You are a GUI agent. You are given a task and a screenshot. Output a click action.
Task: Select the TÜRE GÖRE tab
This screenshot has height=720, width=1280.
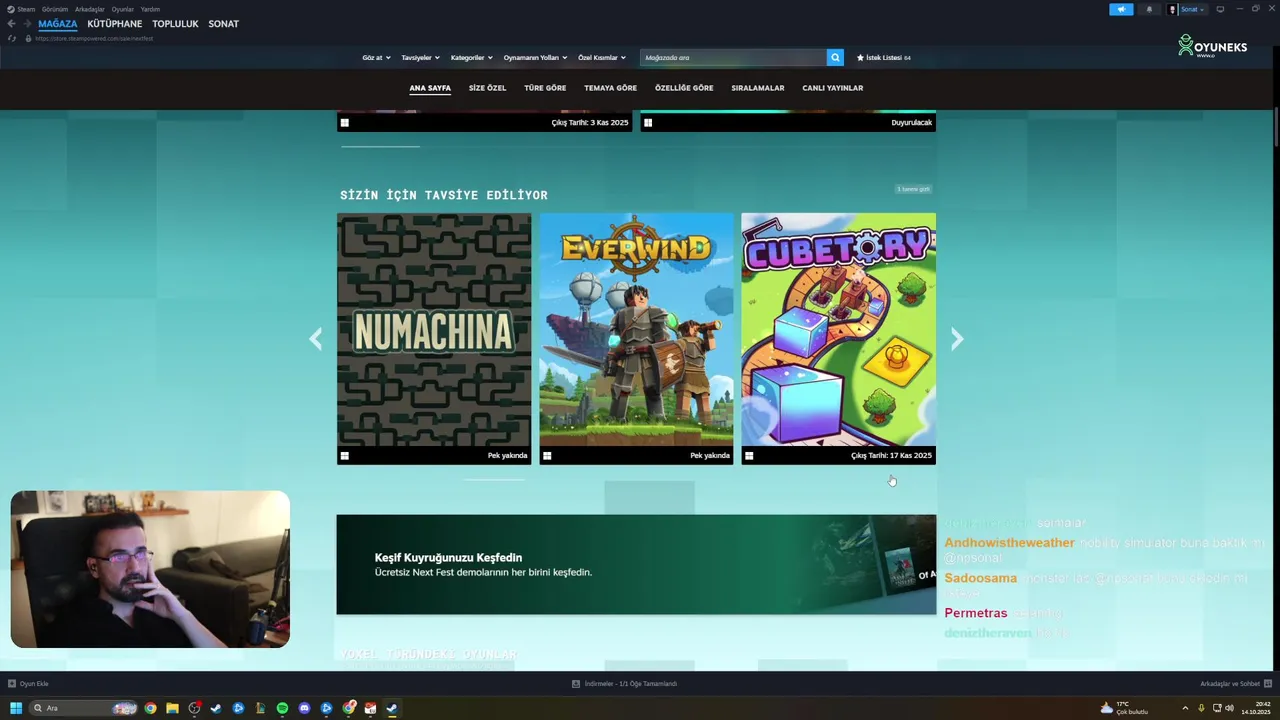point(545,88)
